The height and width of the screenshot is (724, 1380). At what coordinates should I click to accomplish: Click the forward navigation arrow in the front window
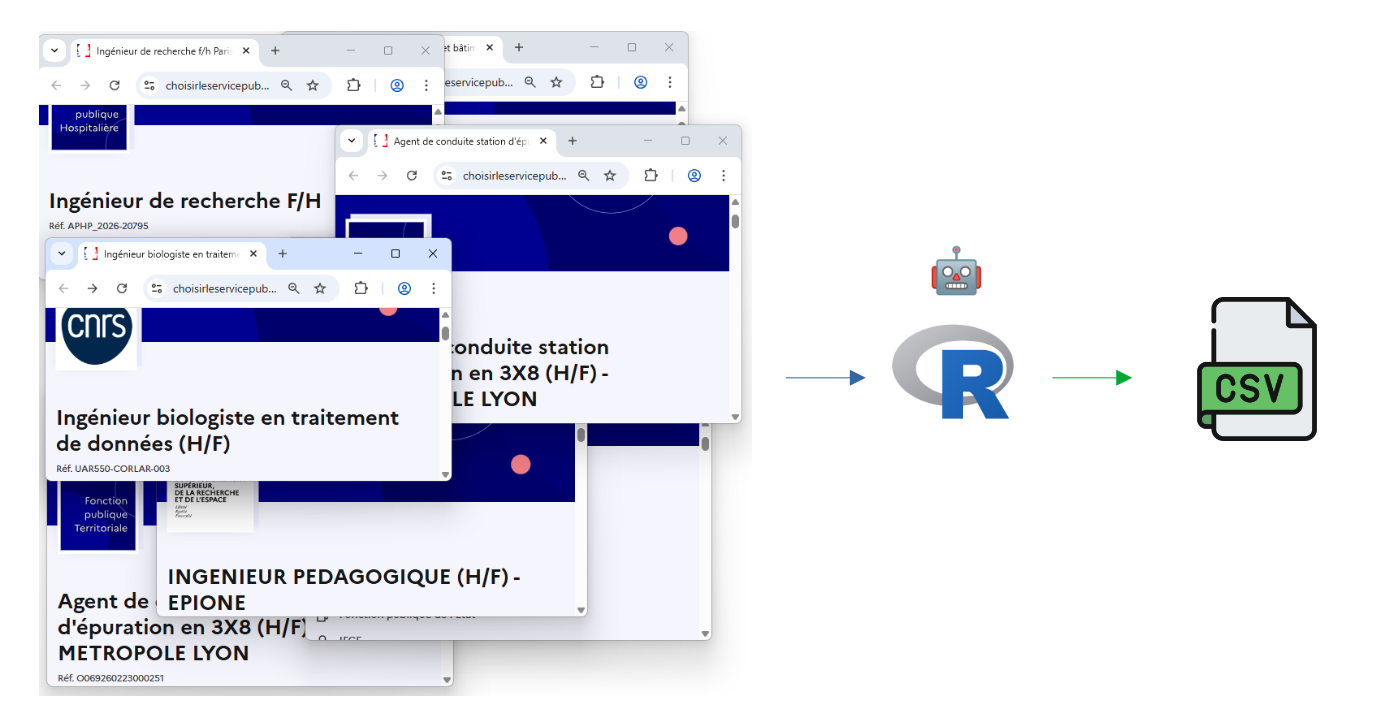[93, 288]
